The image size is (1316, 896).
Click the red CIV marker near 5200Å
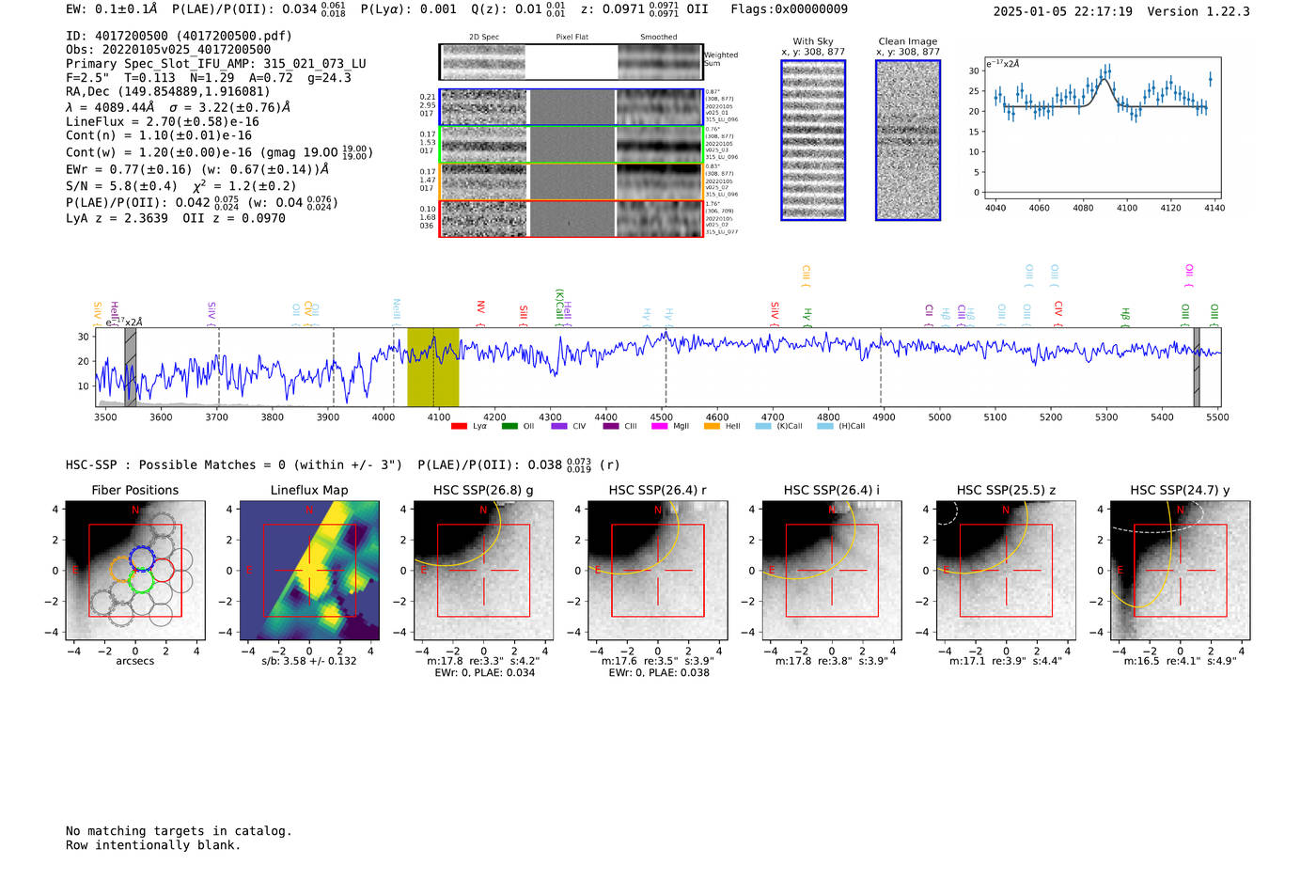1057,315
